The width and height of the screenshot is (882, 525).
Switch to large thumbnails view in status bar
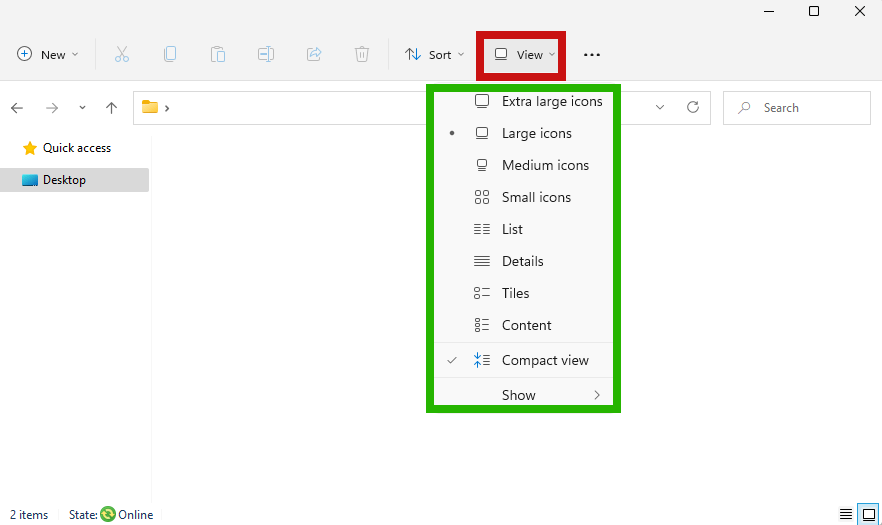(x=869, y=514)
